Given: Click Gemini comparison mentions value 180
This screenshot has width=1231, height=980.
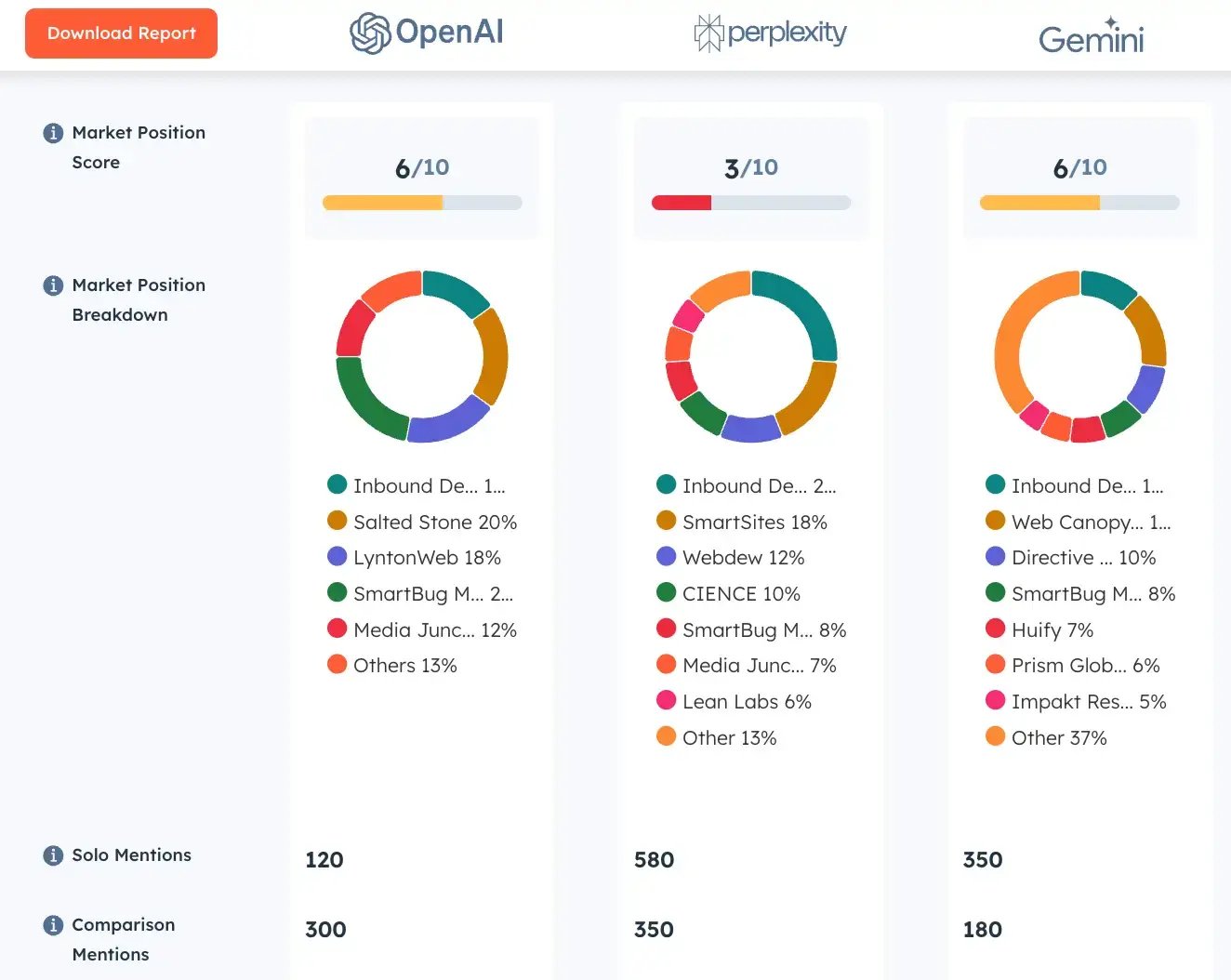Looking at the screenshot, I should point(983,930).
